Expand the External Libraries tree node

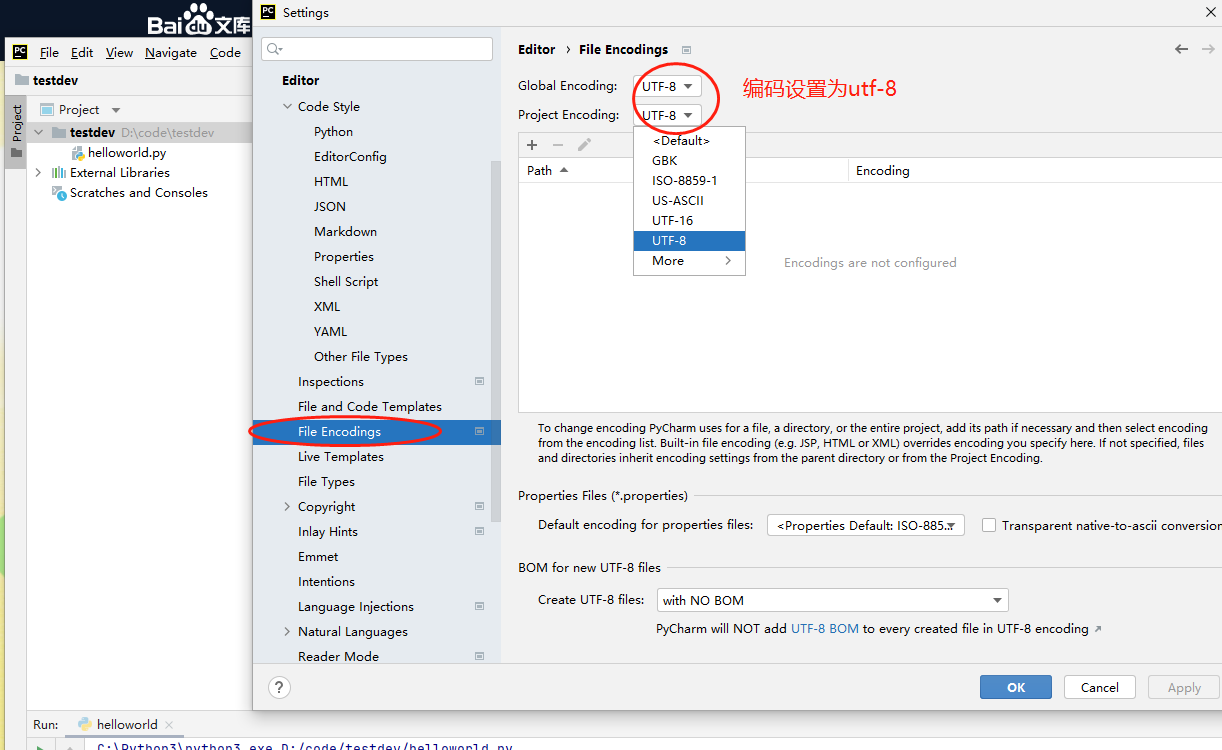tap(39, 173)
